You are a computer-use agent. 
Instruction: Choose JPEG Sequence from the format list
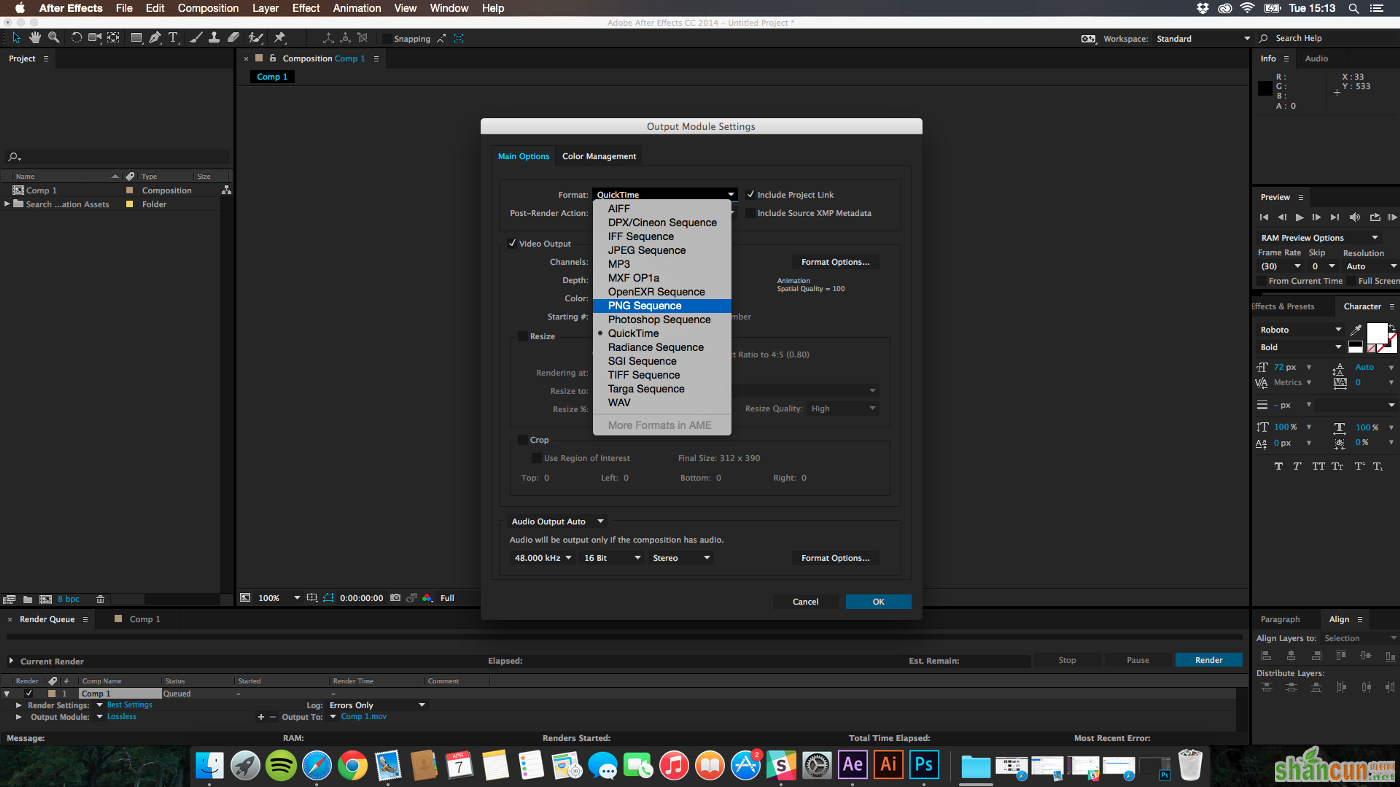coord(662,250)
